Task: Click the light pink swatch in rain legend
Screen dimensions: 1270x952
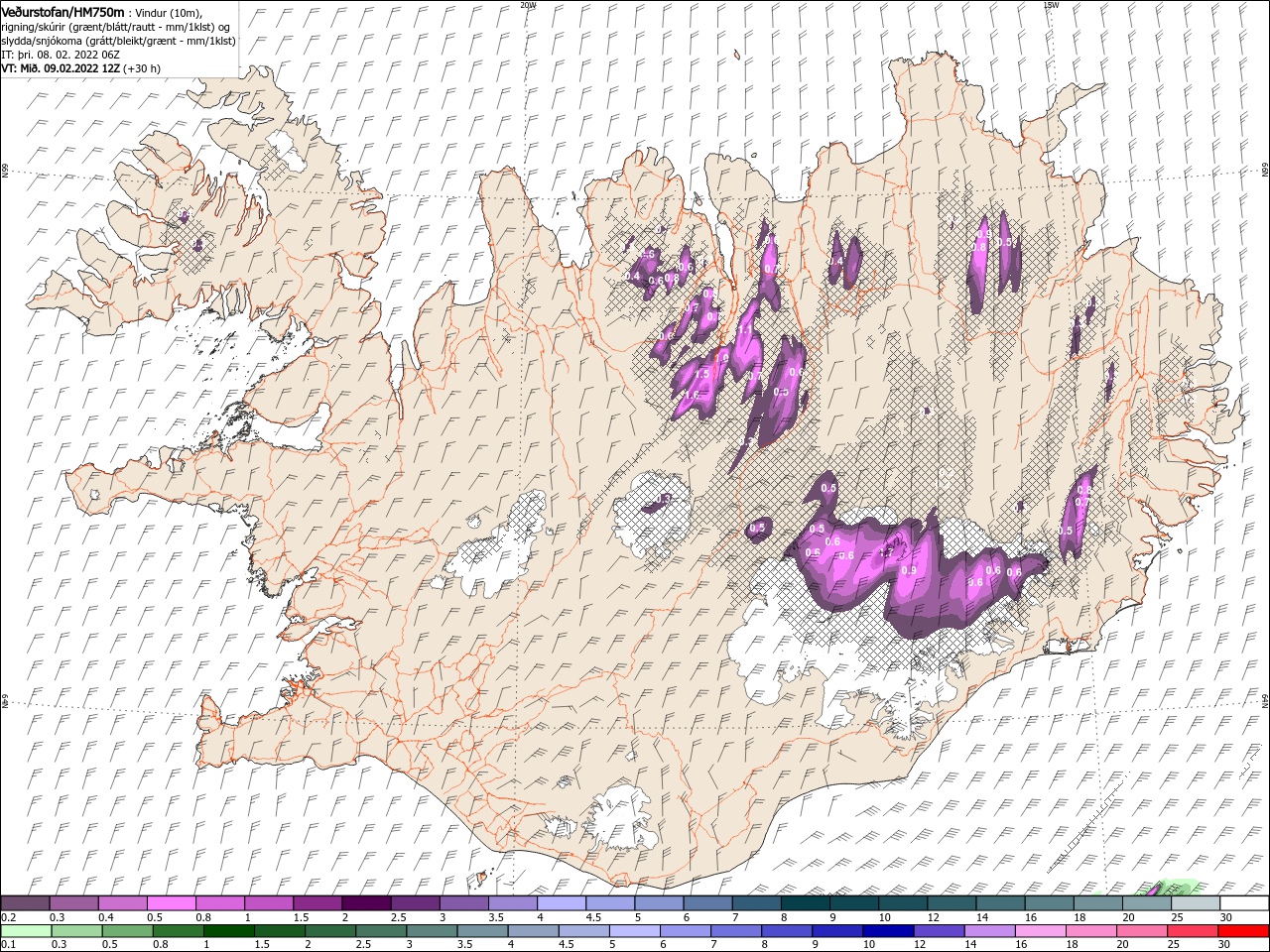Action: [1041, 931]
